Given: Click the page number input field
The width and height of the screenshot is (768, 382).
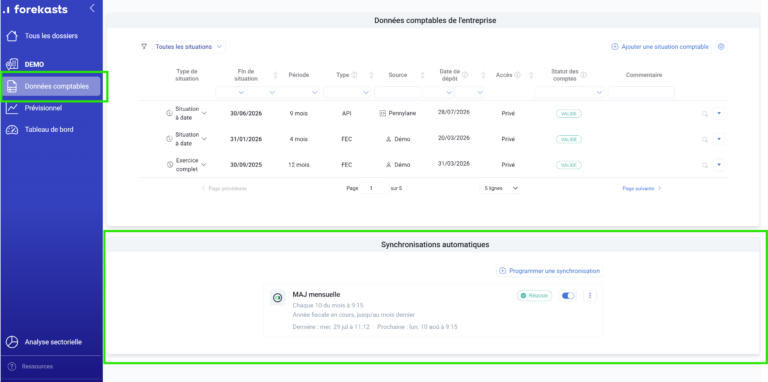Looking at the screenshot, I should pos(374,188).
